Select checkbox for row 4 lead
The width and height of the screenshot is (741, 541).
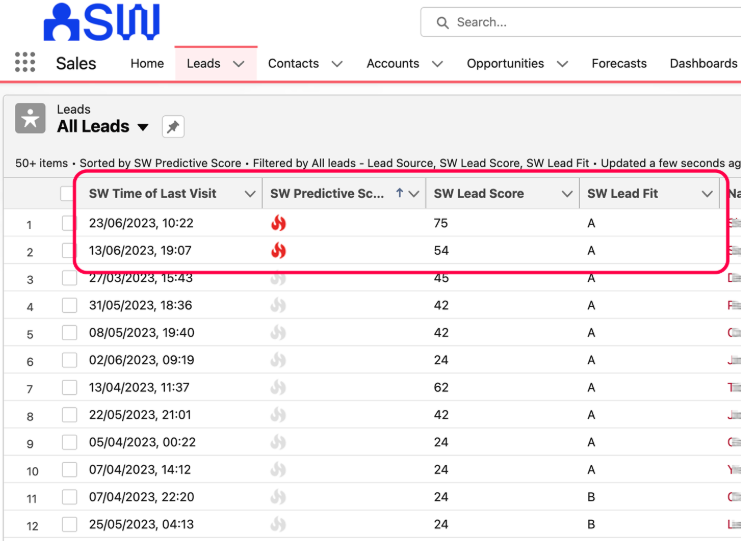tap(69, 305)
